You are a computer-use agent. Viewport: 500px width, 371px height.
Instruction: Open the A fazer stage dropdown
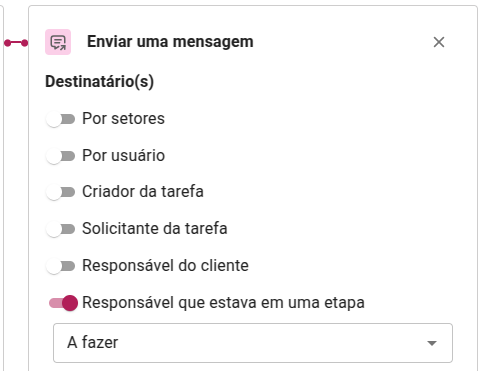point(253,343)
